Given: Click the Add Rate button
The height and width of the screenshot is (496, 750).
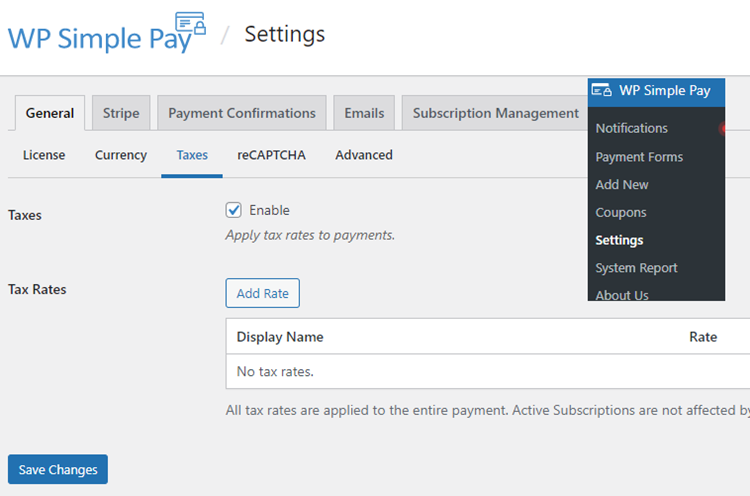Looking at the screenshot, I should click(263, 293).
